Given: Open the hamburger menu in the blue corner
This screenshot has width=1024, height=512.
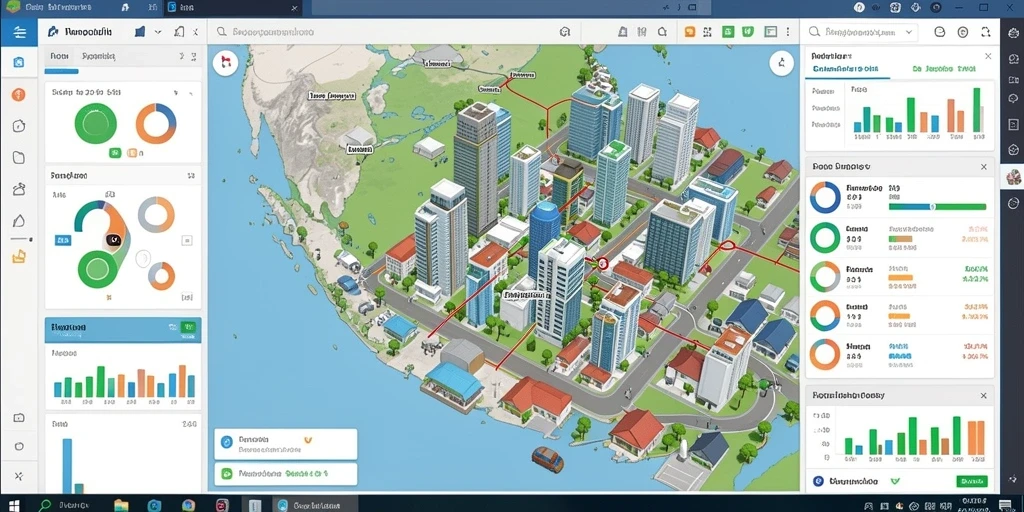Looking at the screenshot, I should (19, 32).
